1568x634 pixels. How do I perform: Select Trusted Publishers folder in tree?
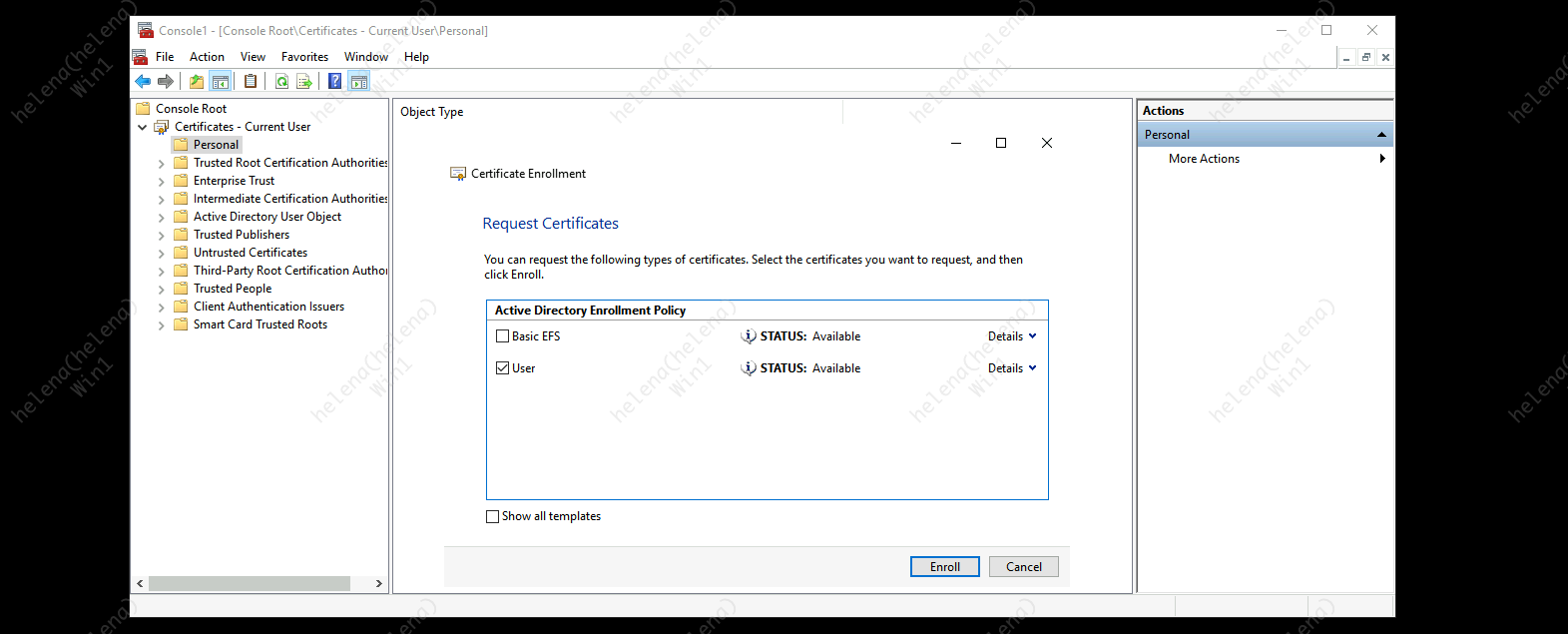[241, 235]
